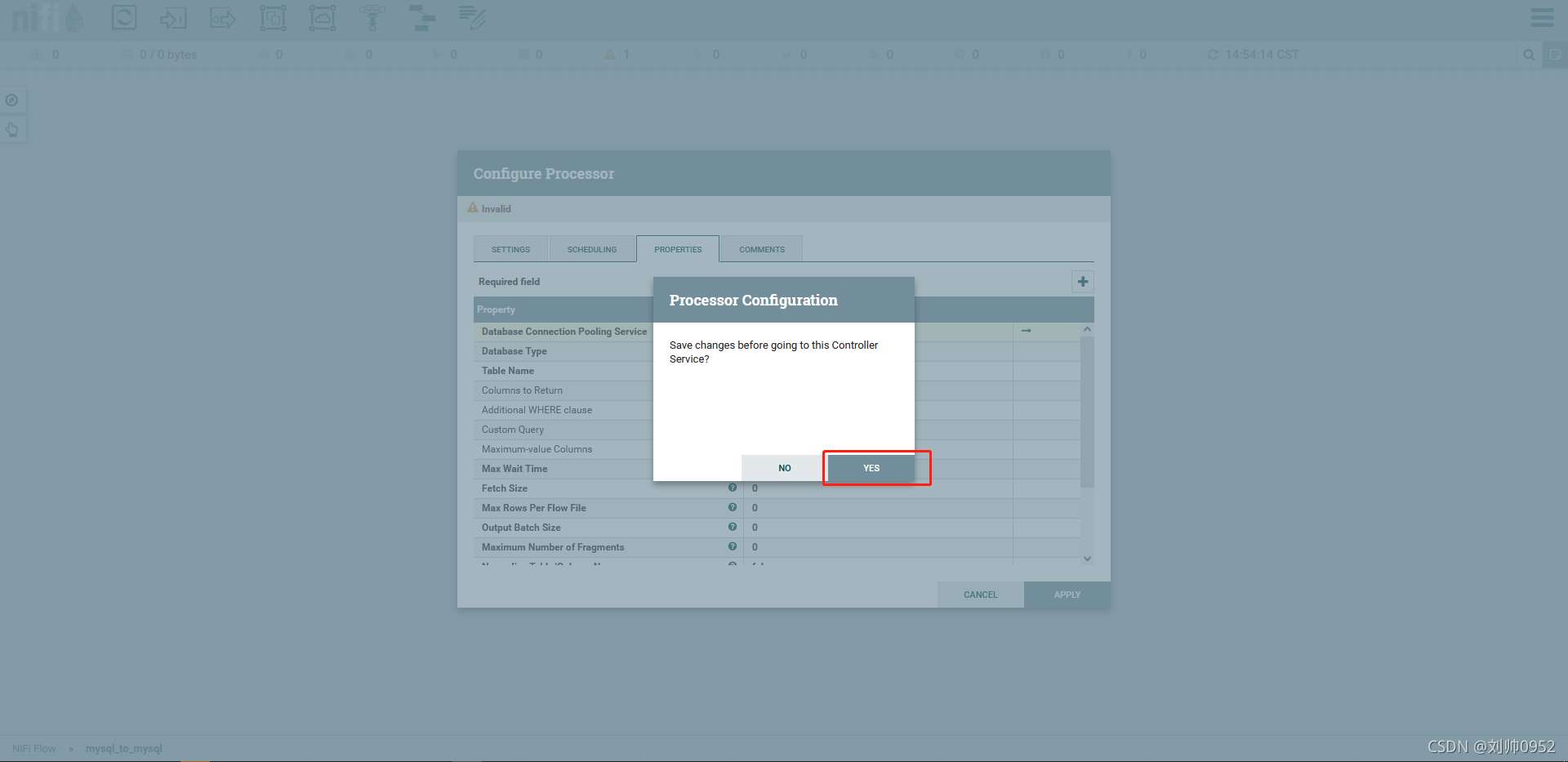Click the Maximum Number of Fragments value
The image size is (1568, 762).
click(x=755, y=547)
